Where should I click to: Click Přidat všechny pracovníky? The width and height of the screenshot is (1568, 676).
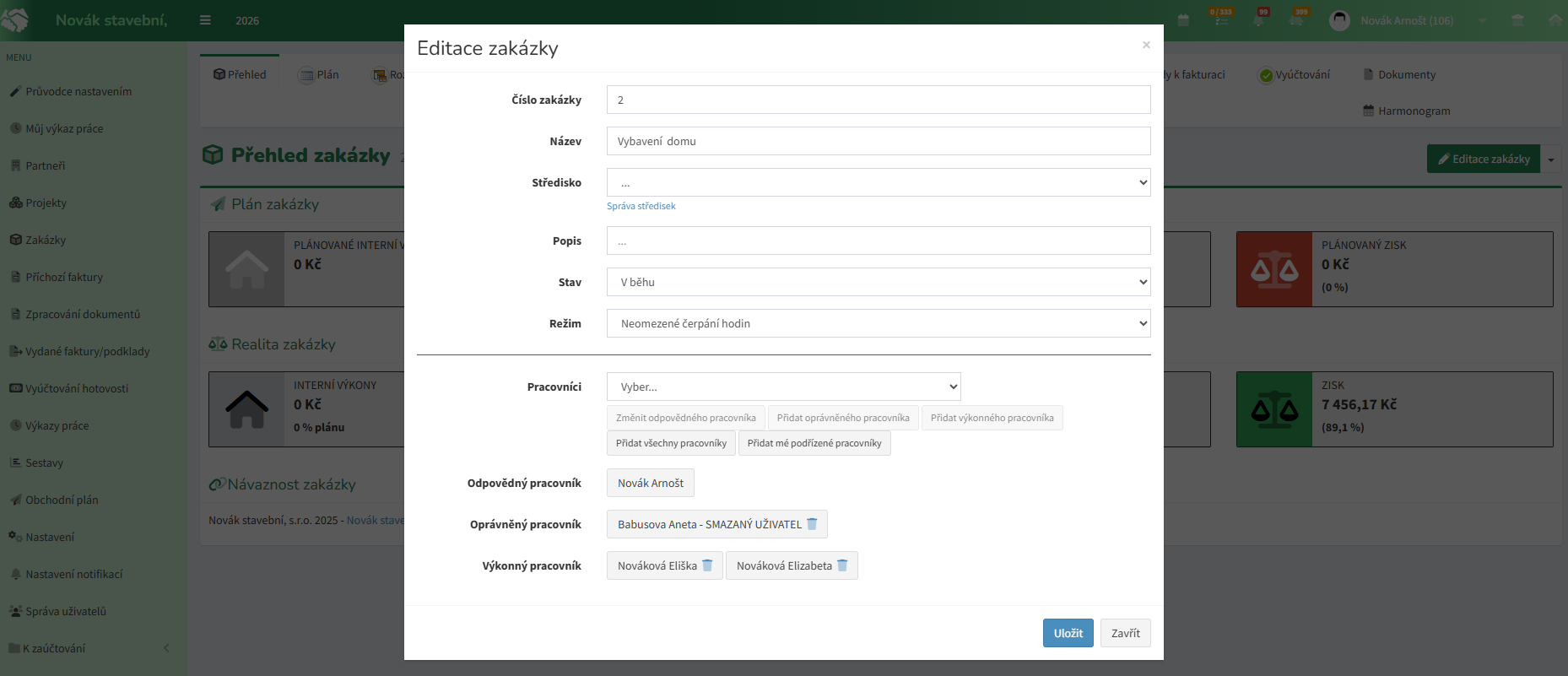[671, 443]
